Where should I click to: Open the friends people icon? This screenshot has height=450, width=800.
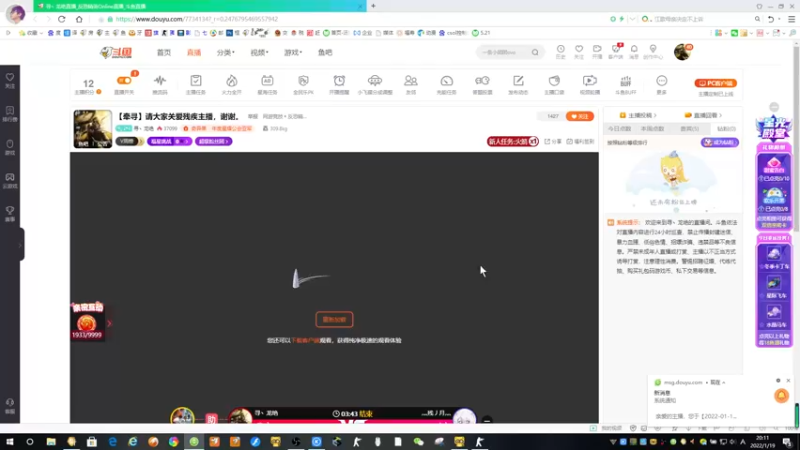tap(411, 81)
